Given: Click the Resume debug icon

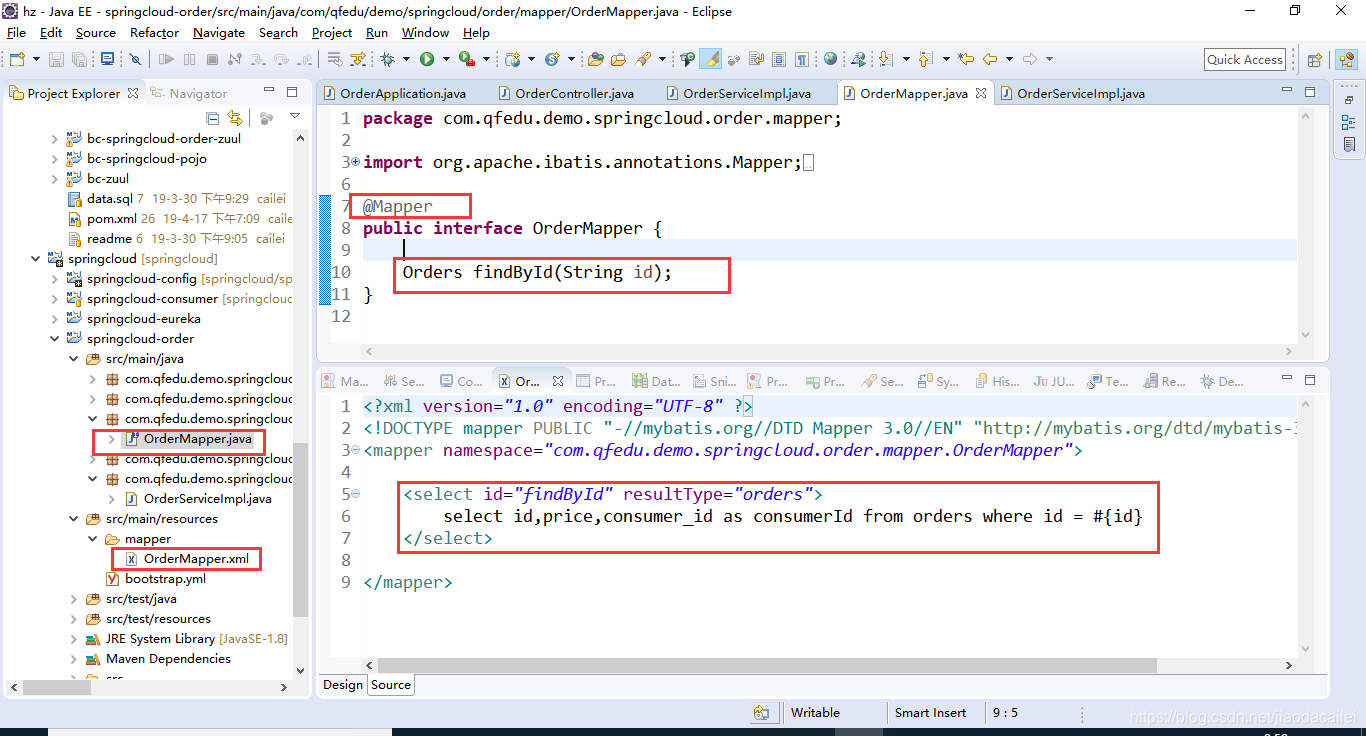Looking at the screenshot, I should click(166, 59).
